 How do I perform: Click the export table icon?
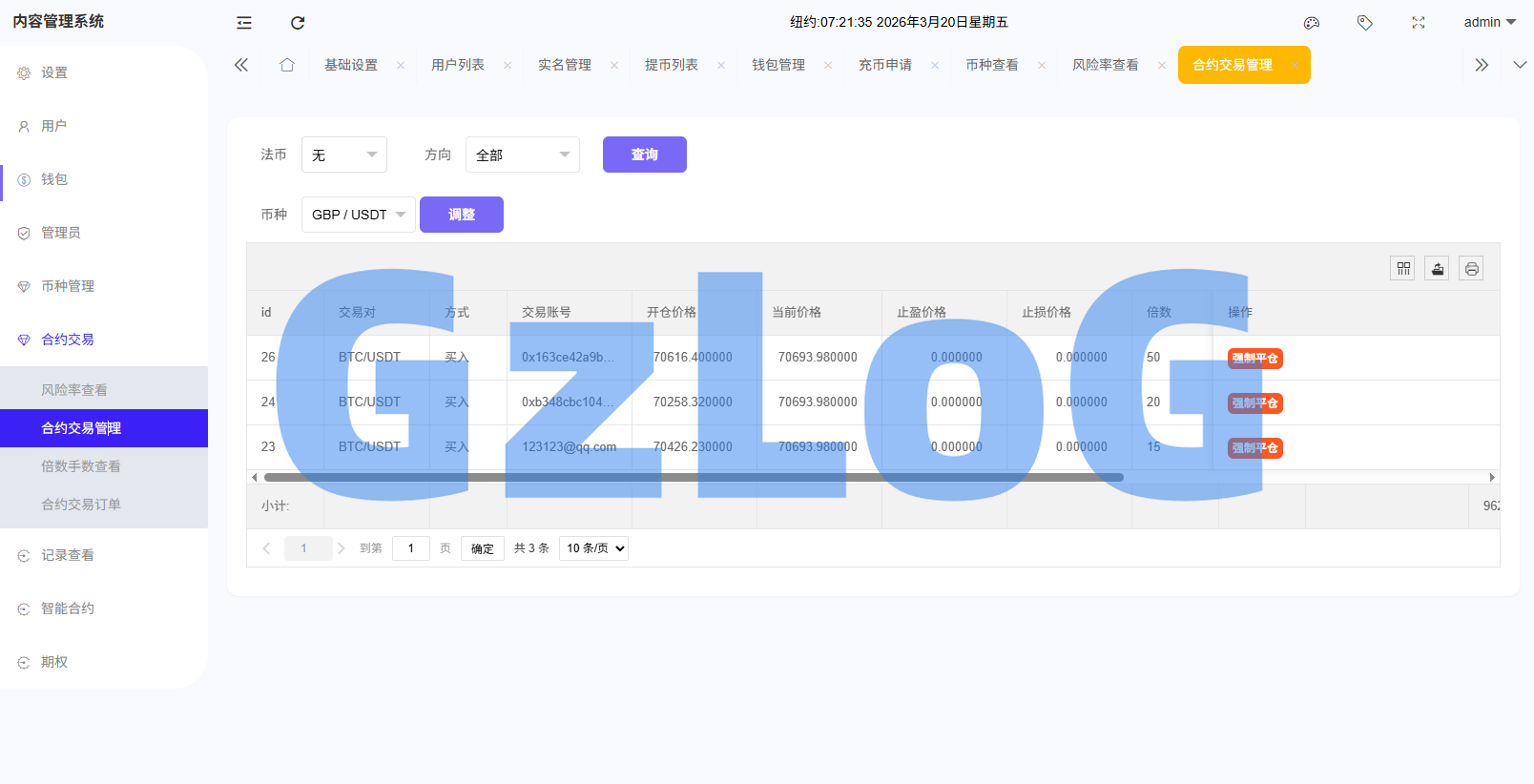[x=1438, y=269]
